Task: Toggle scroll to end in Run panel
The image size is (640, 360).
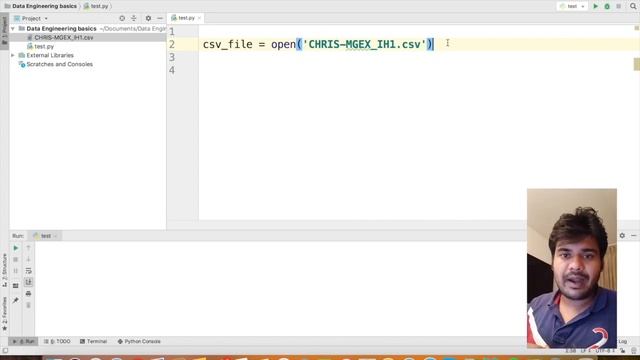Action: pos(28,282)
